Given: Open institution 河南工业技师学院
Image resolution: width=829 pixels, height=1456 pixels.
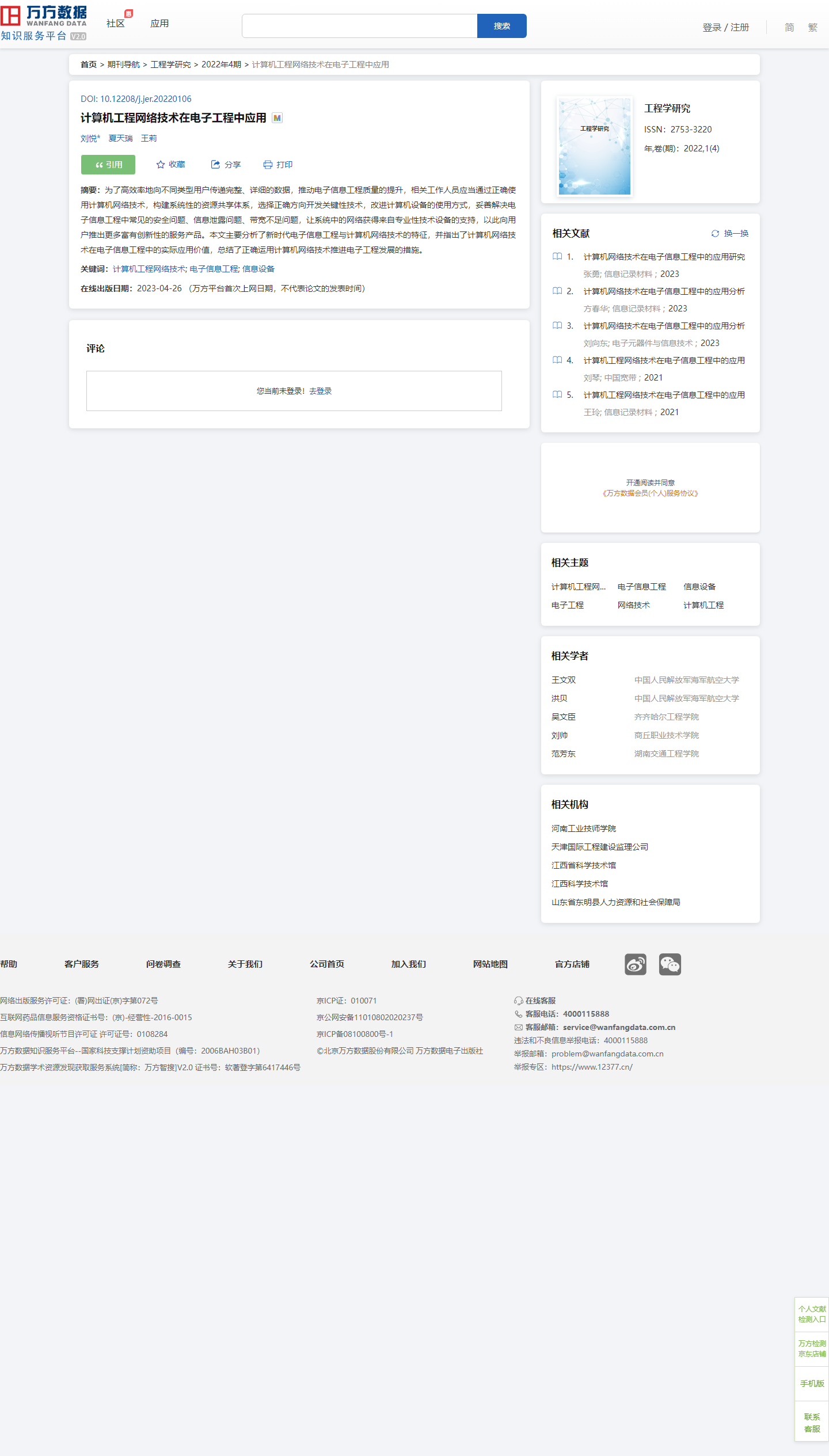Looking at the screenshot, I should point(584,828).
